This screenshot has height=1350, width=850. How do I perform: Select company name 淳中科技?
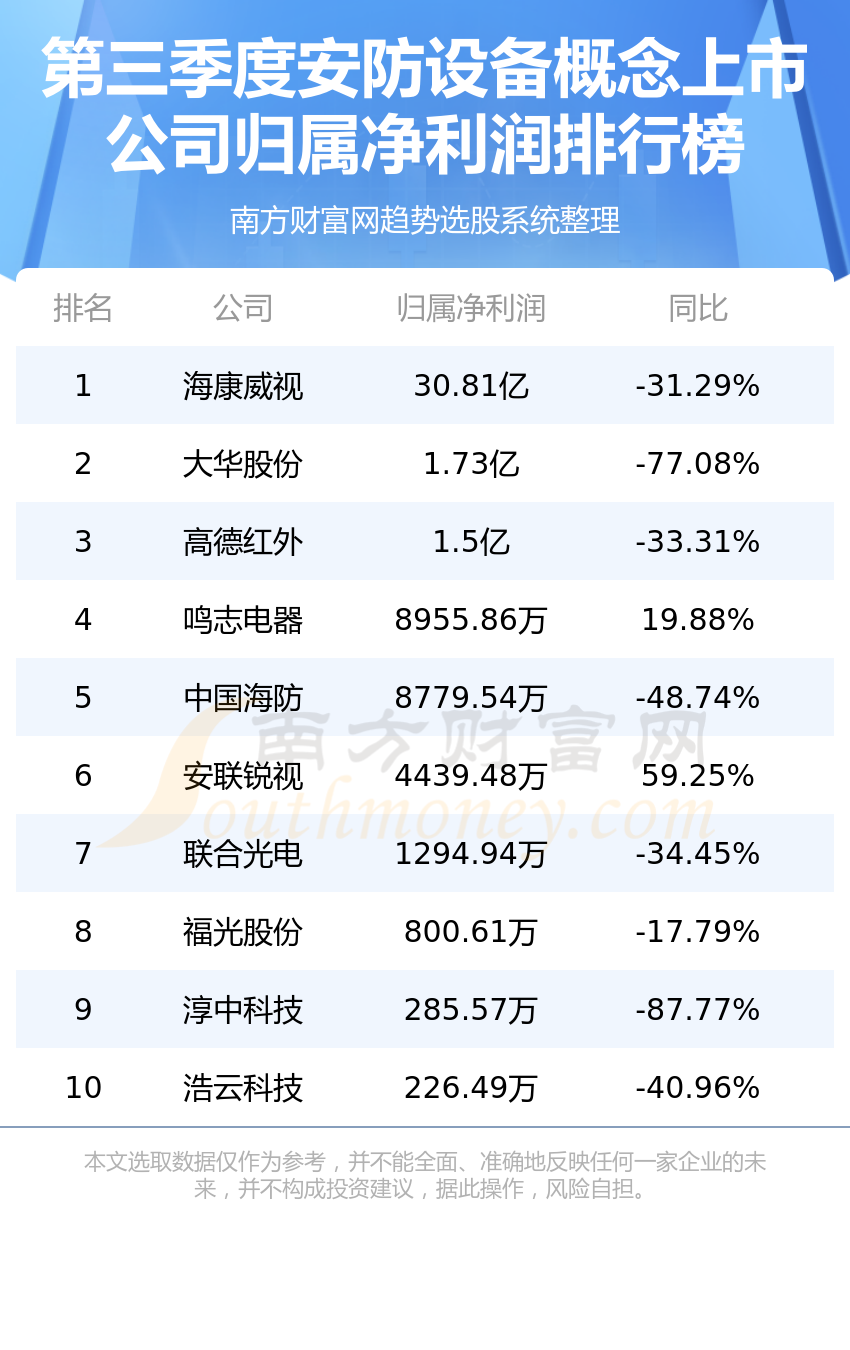(x=243, y=1010)
